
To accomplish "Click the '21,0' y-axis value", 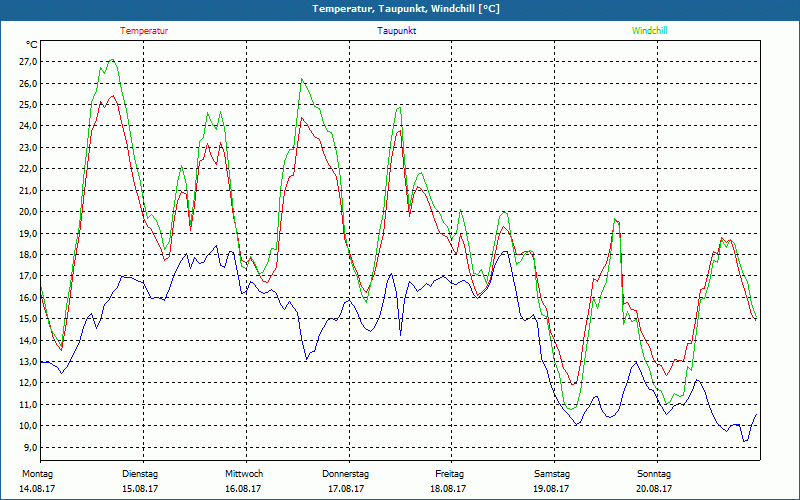I will pos(29,190).
